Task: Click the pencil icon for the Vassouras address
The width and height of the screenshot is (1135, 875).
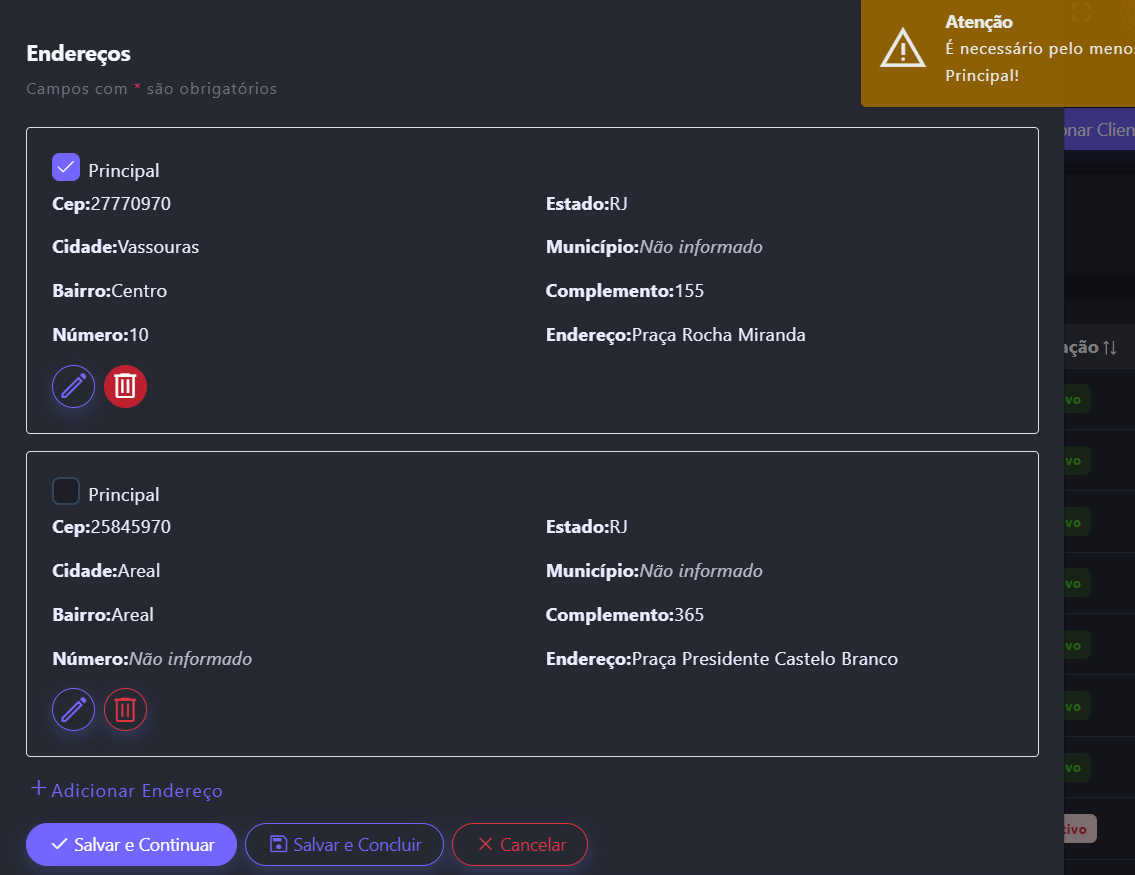Action: (x=74, y=386)
